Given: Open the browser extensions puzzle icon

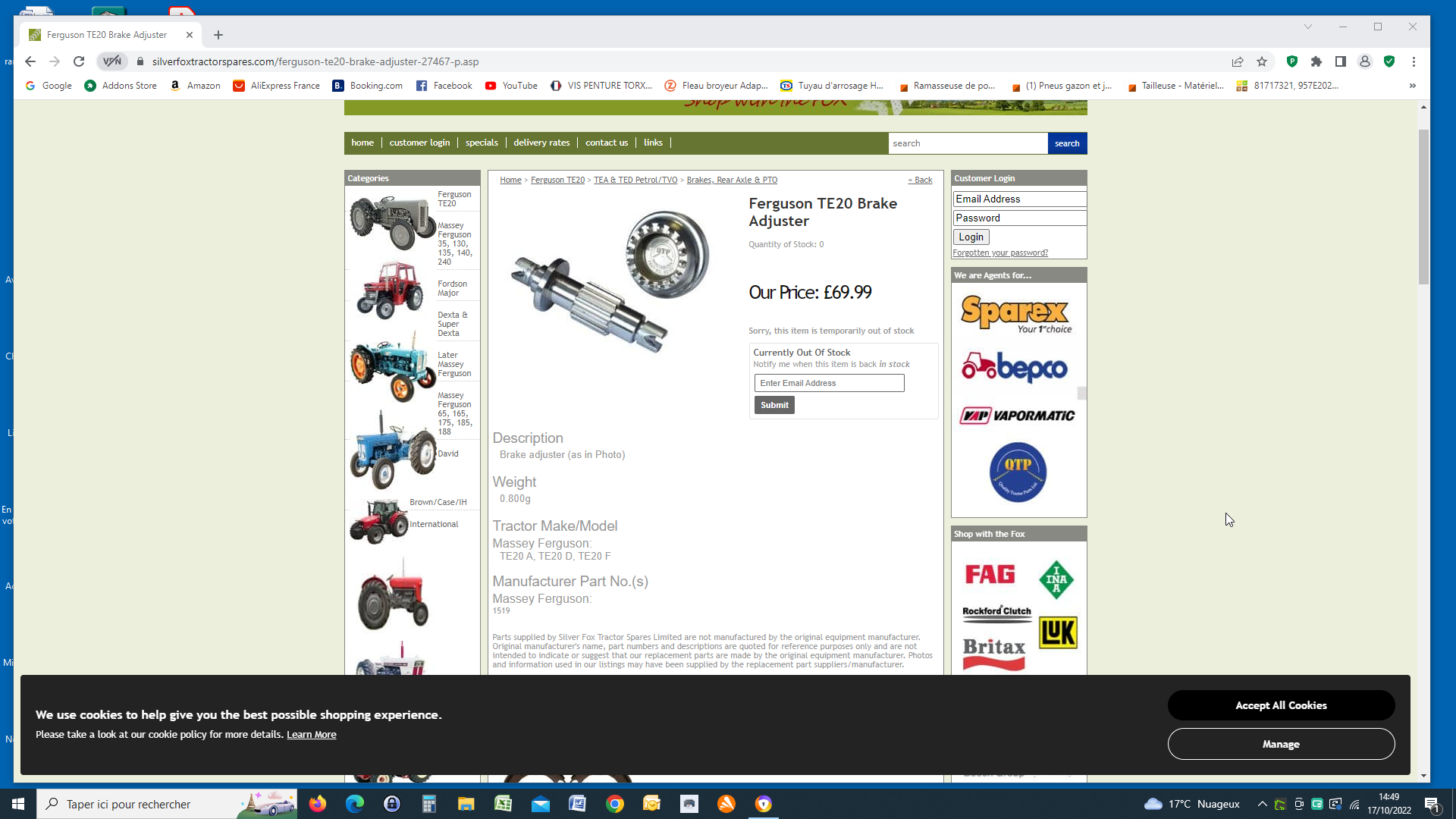Looking at the screenshot, I should [x=1316, y=61].
